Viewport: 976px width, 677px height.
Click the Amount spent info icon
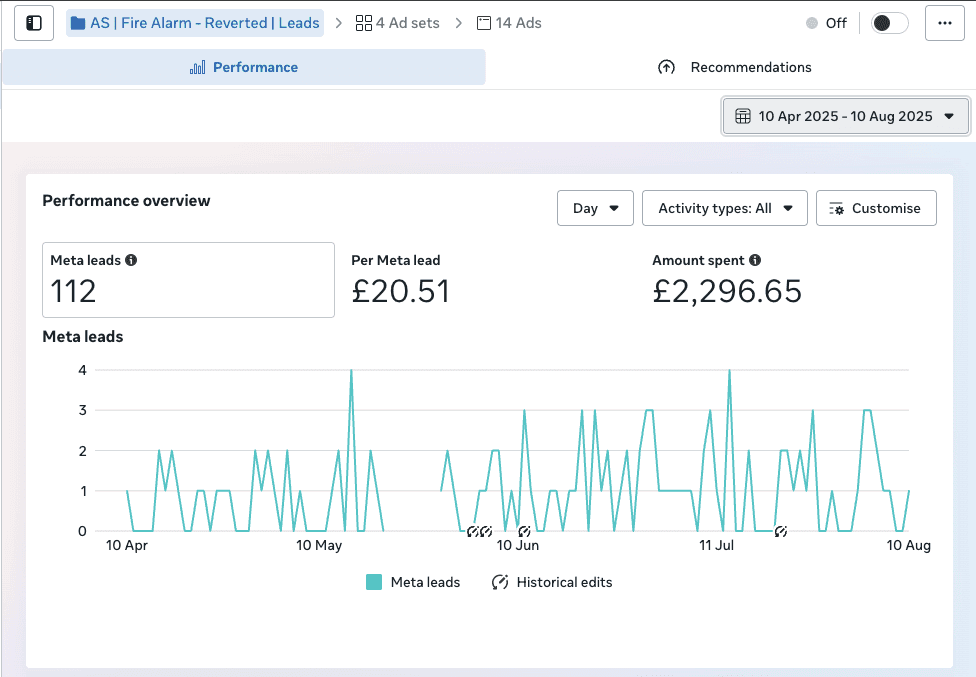(755, 260)
